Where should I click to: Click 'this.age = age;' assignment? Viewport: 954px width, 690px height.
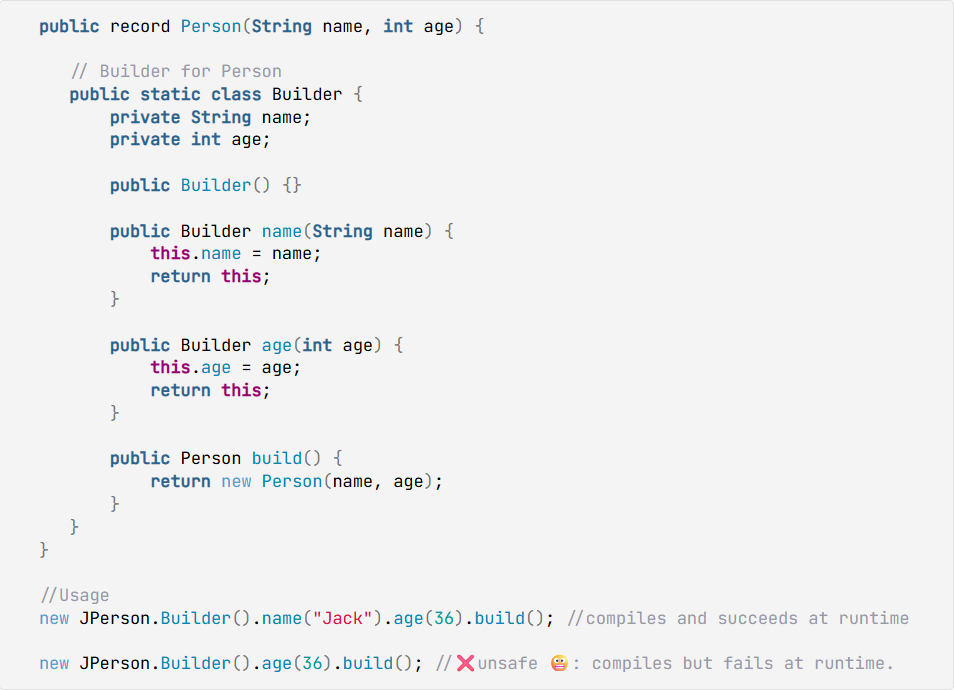[226, 368]
